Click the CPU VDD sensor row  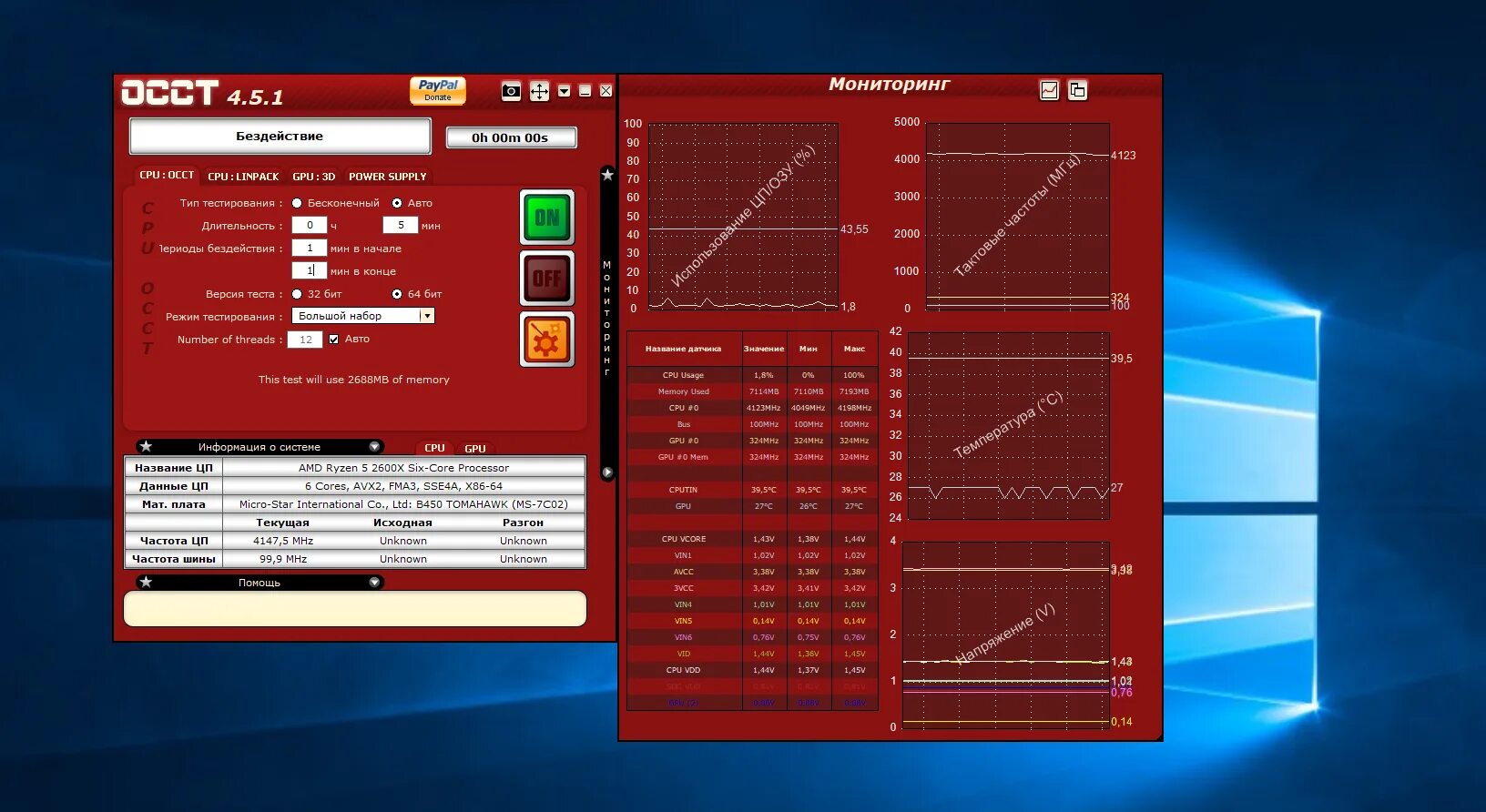pos(752,670)
